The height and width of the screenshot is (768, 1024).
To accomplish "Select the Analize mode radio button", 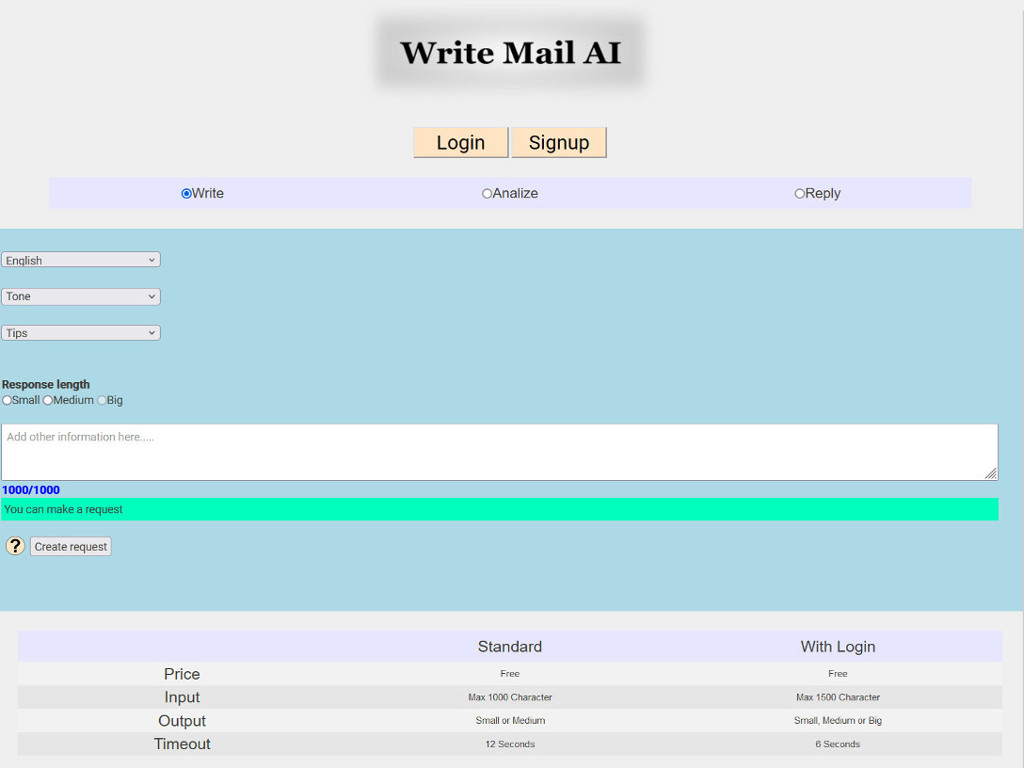I will click(487, 193).
